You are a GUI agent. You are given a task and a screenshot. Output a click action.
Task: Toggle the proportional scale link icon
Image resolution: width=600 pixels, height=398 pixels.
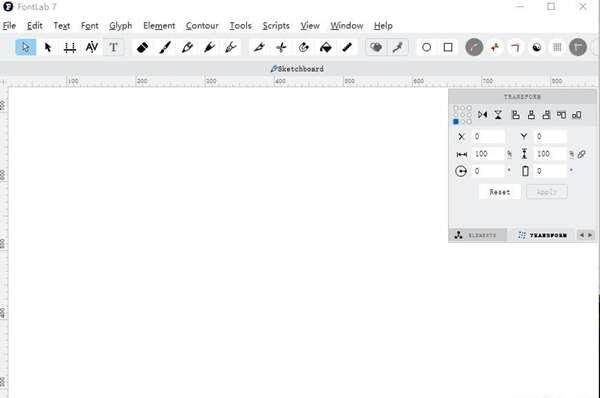click(x=582, y=154)
